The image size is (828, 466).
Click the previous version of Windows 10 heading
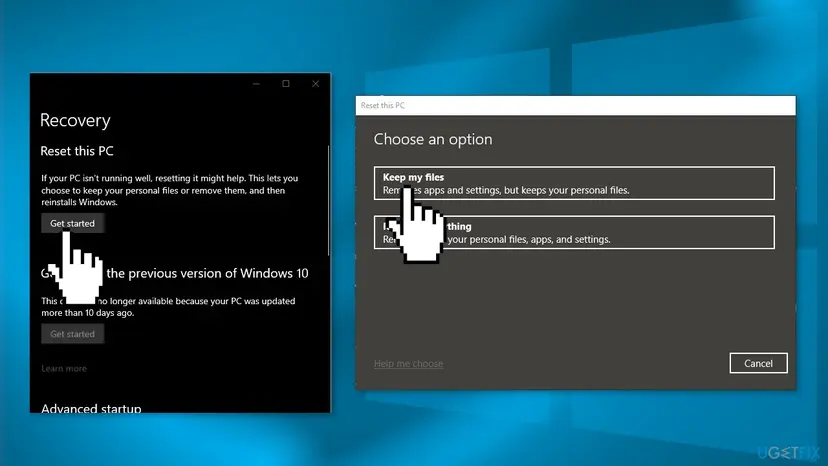(x=174, y=273)
